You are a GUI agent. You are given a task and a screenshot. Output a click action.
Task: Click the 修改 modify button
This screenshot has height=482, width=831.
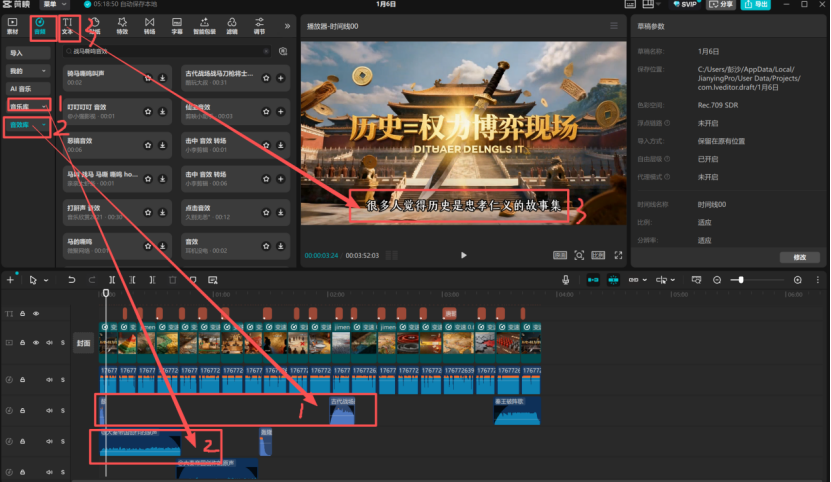coord(800,257)
